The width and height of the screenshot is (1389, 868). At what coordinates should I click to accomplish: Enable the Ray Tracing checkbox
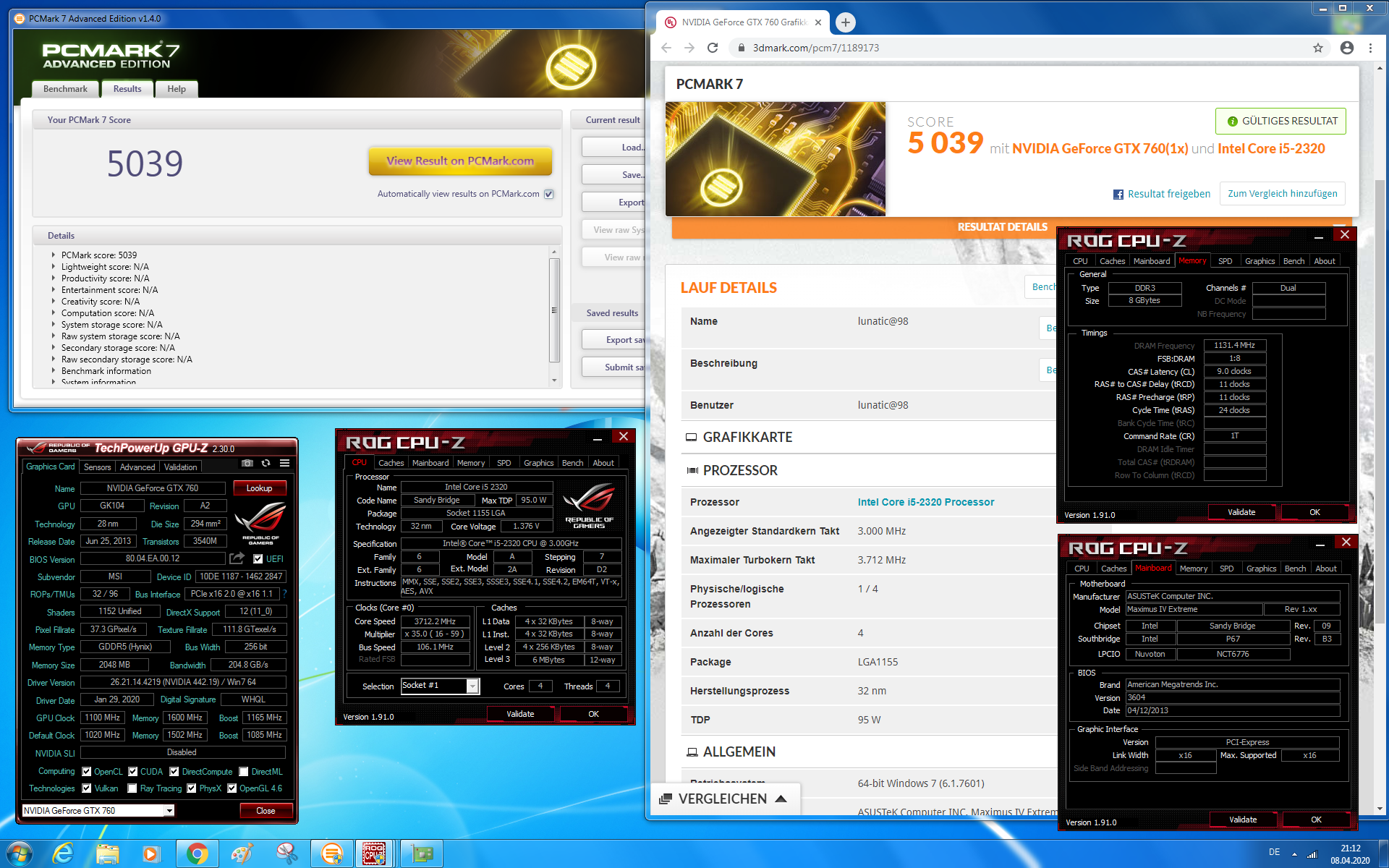[132, 788]
